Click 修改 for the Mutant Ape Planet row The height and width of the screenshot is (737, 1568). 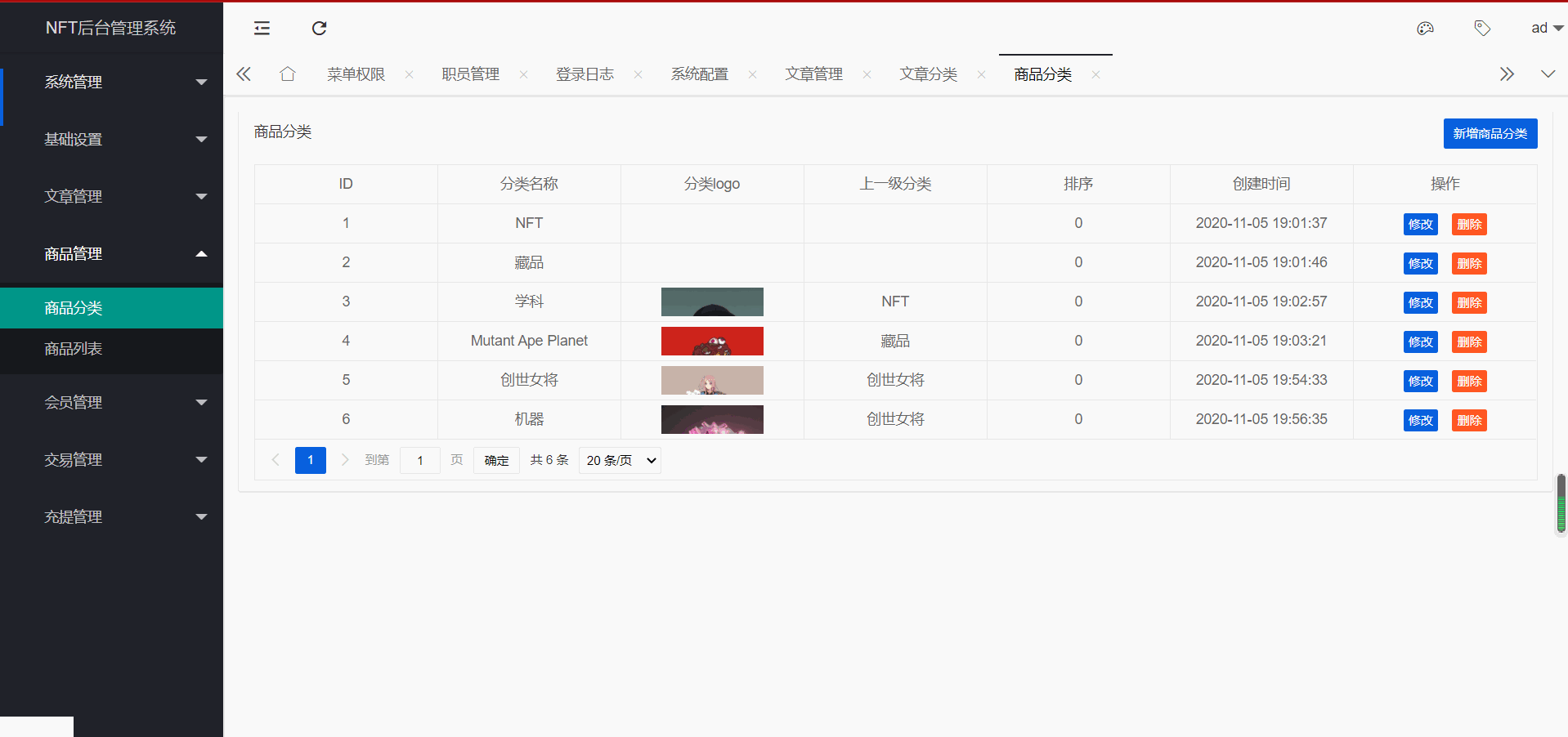point(1420,342)
